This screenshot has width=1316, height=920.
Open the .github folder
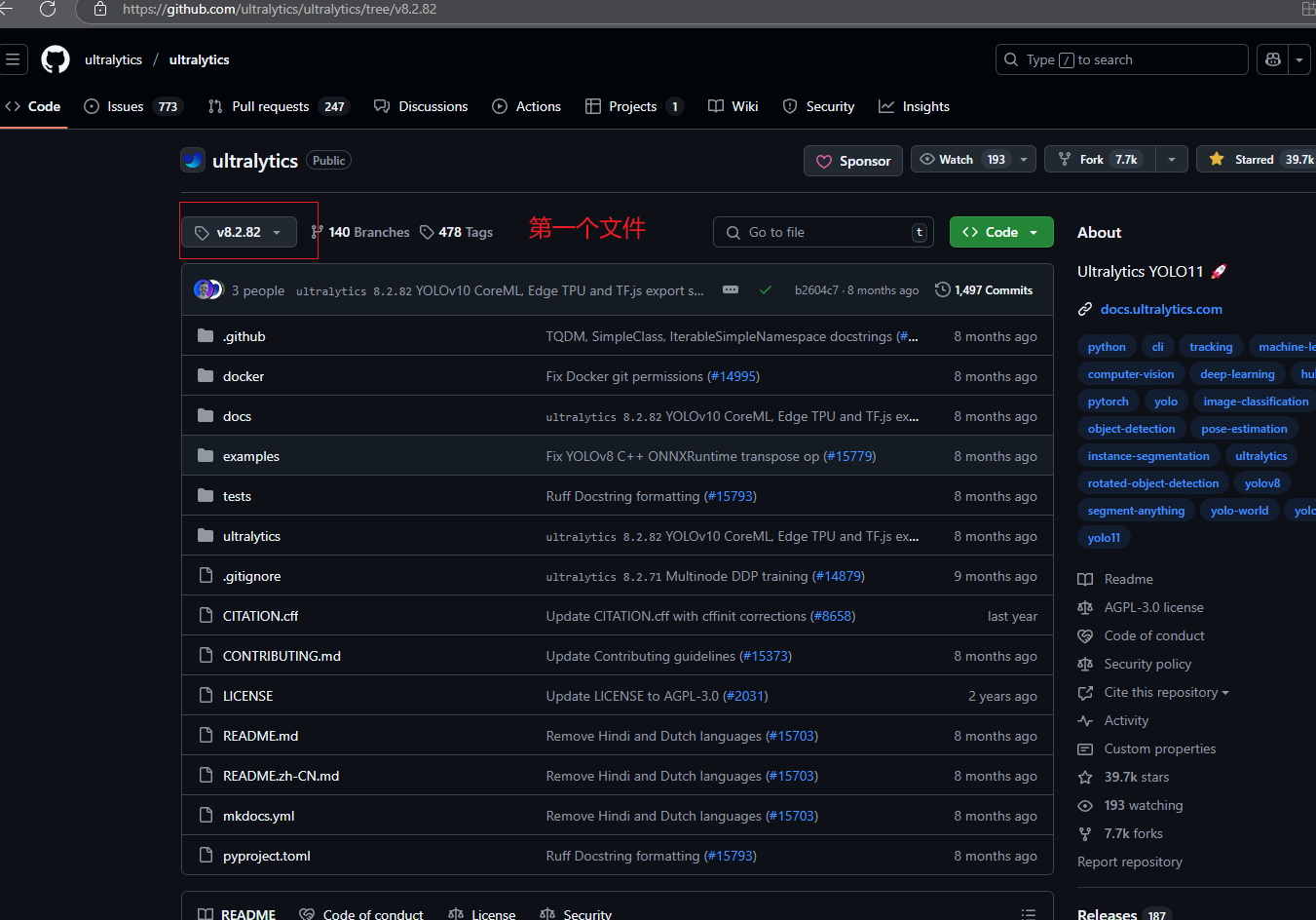click(x=244, y=336)
